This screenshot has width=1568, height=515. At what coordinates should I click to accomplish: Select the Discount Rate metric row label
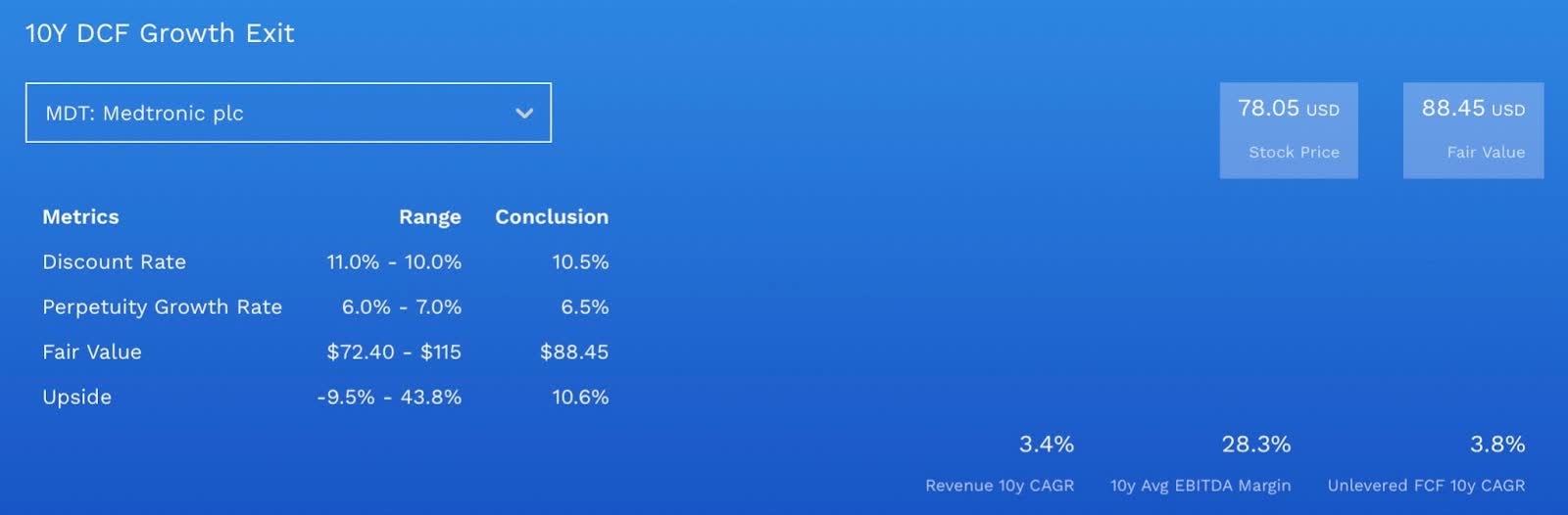(x=114, y=262)
